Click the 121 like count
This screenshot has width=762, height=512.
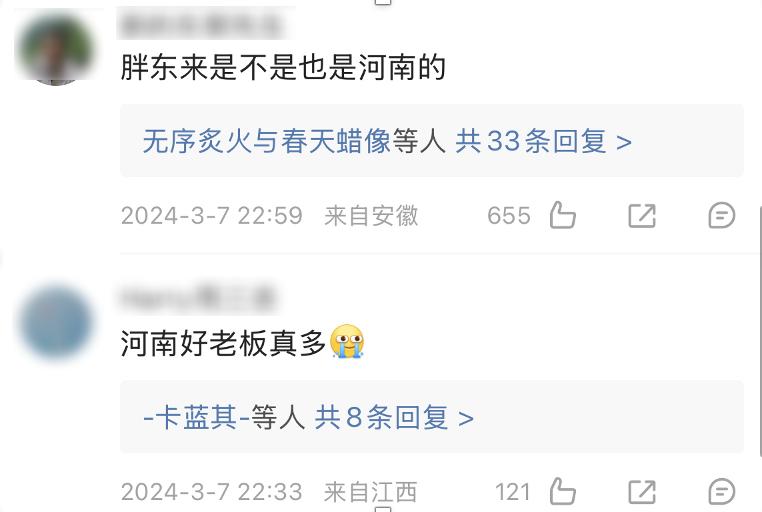tap(512, 492)
